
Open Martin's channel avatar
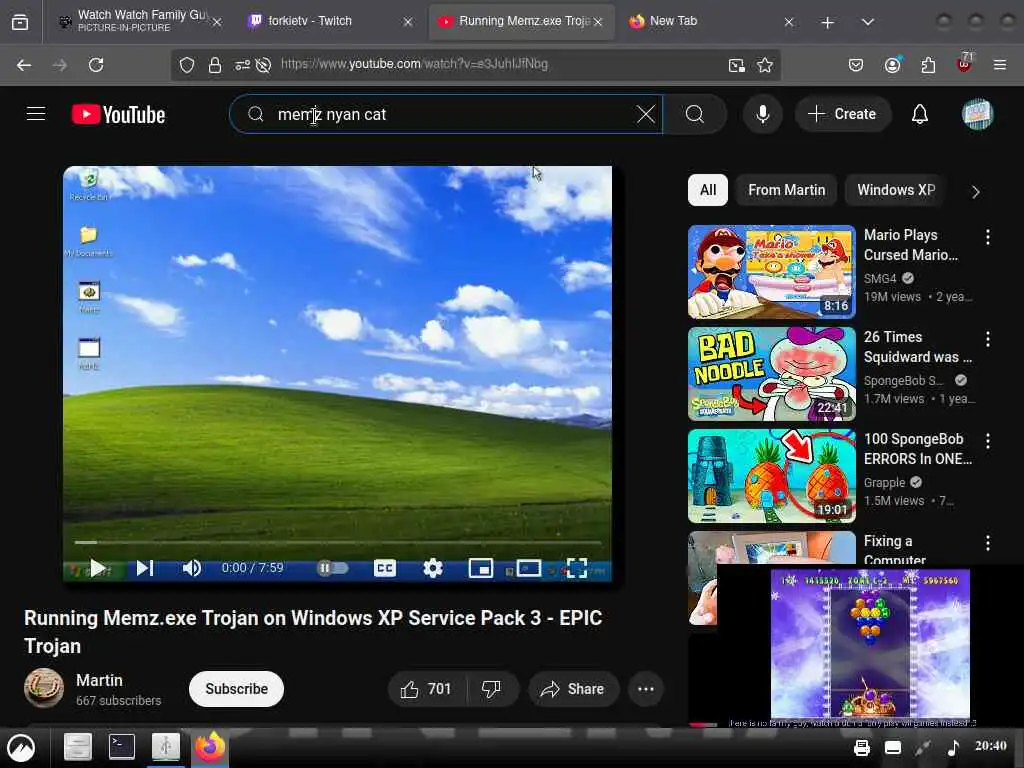click(x=44, y=688)
